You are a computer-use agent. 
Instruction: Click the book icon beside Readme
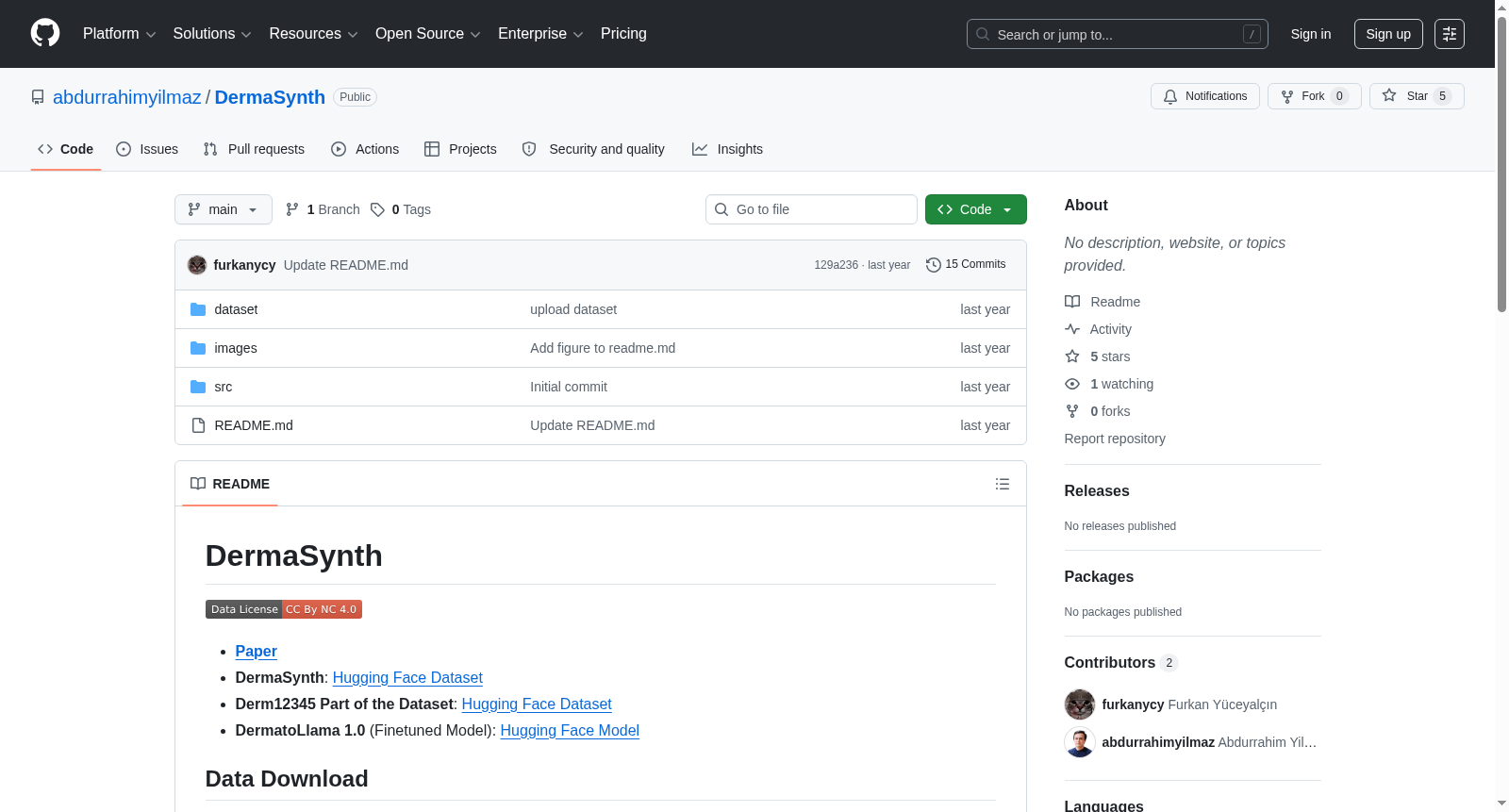pyautogui.click(x=1072, y=302)
